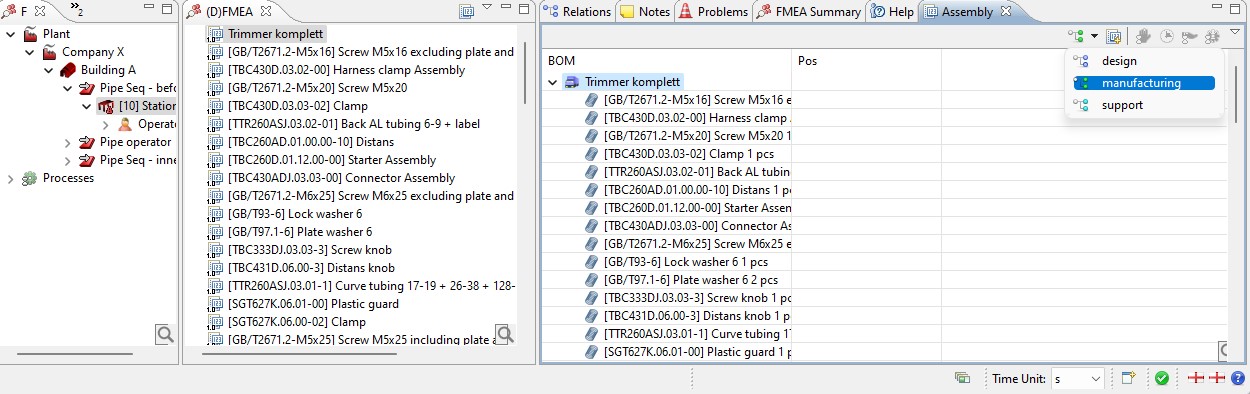Select Harness clamp Assembly in (D)FMEA list

pos(346,70)
